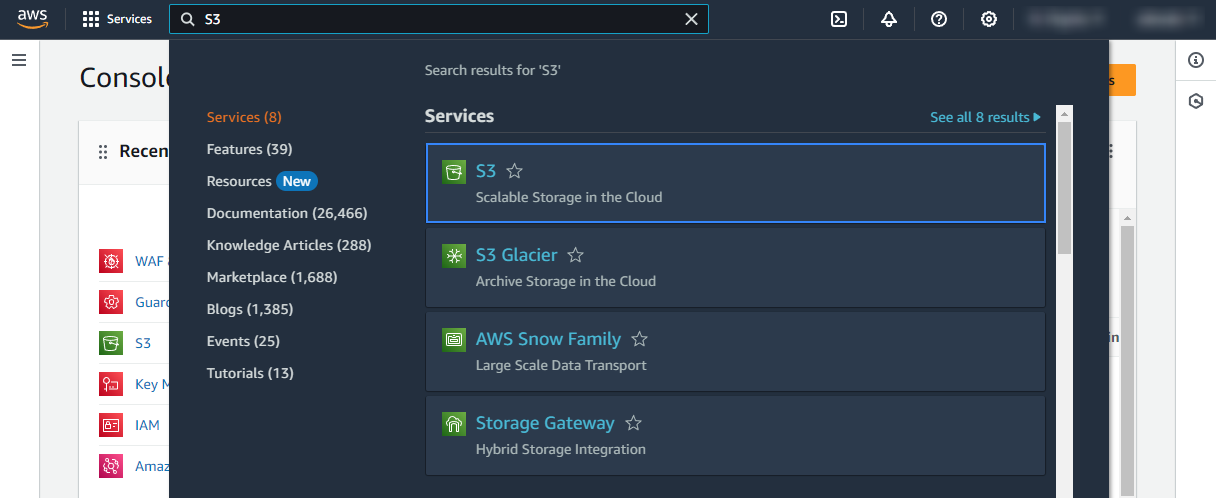Click the AWS logo home icon
Viewport: 1216px width, 498px height.
point(33,19)
